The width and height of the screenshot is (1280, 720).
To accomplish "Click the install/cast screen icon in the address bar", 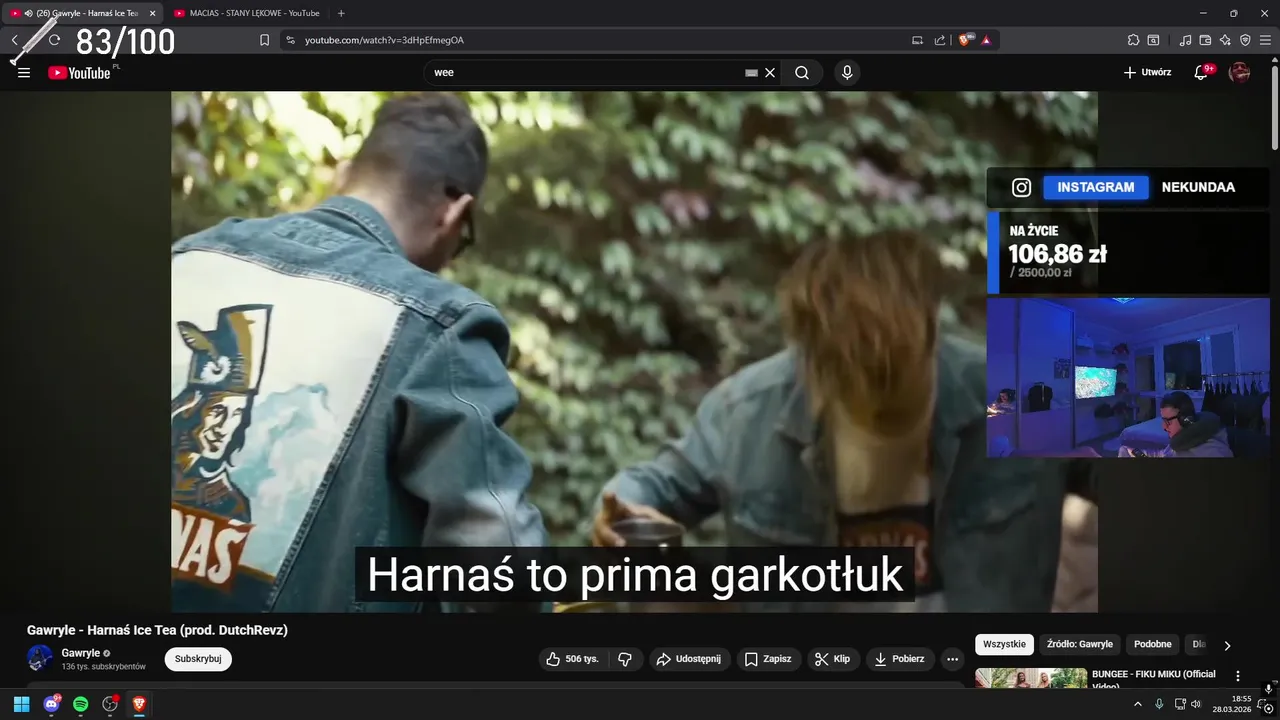I will pyautogui.click(x=917, y=40).
